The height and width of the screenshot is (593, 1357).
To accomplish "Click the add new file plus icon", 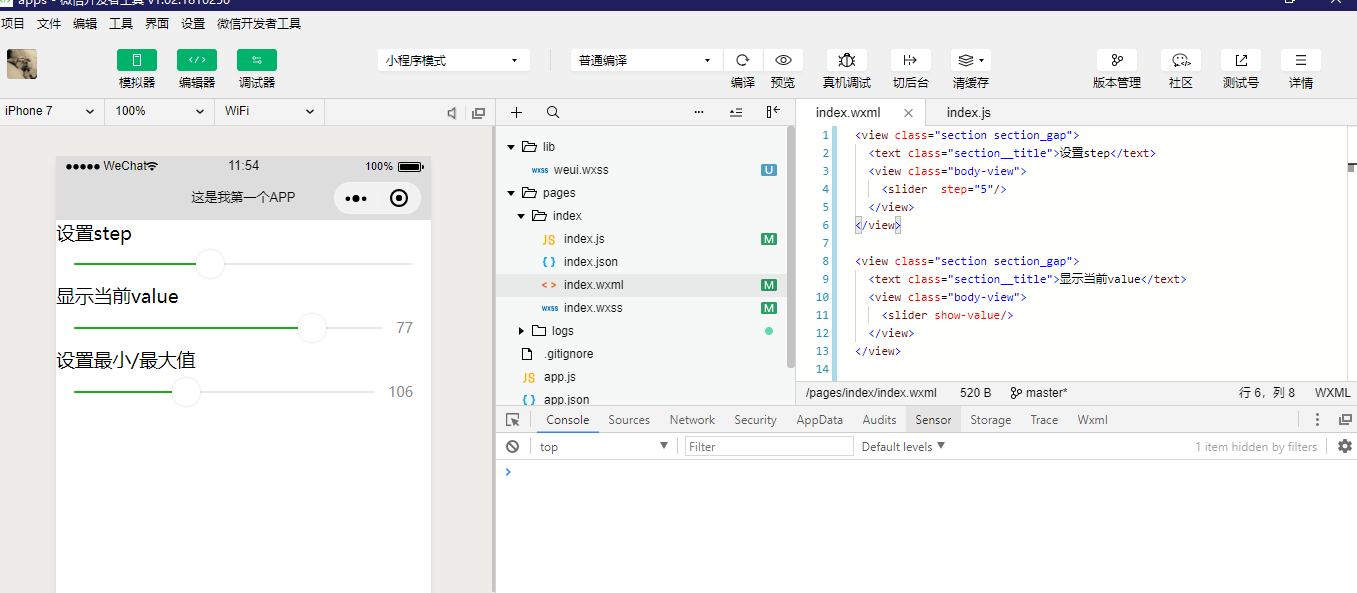I will (516, 113).
